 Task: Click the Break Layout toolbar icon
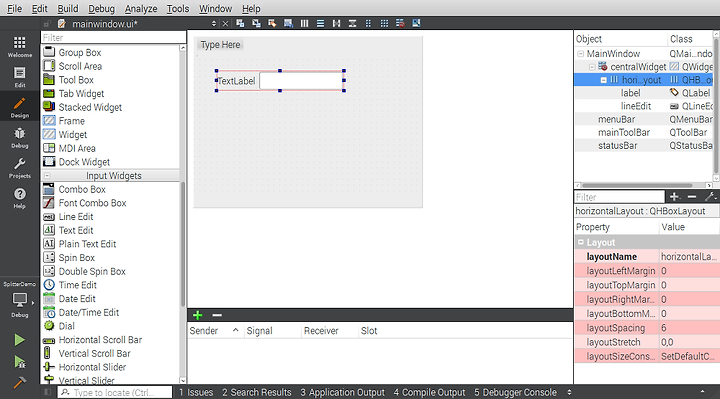(x=400, y=23)
